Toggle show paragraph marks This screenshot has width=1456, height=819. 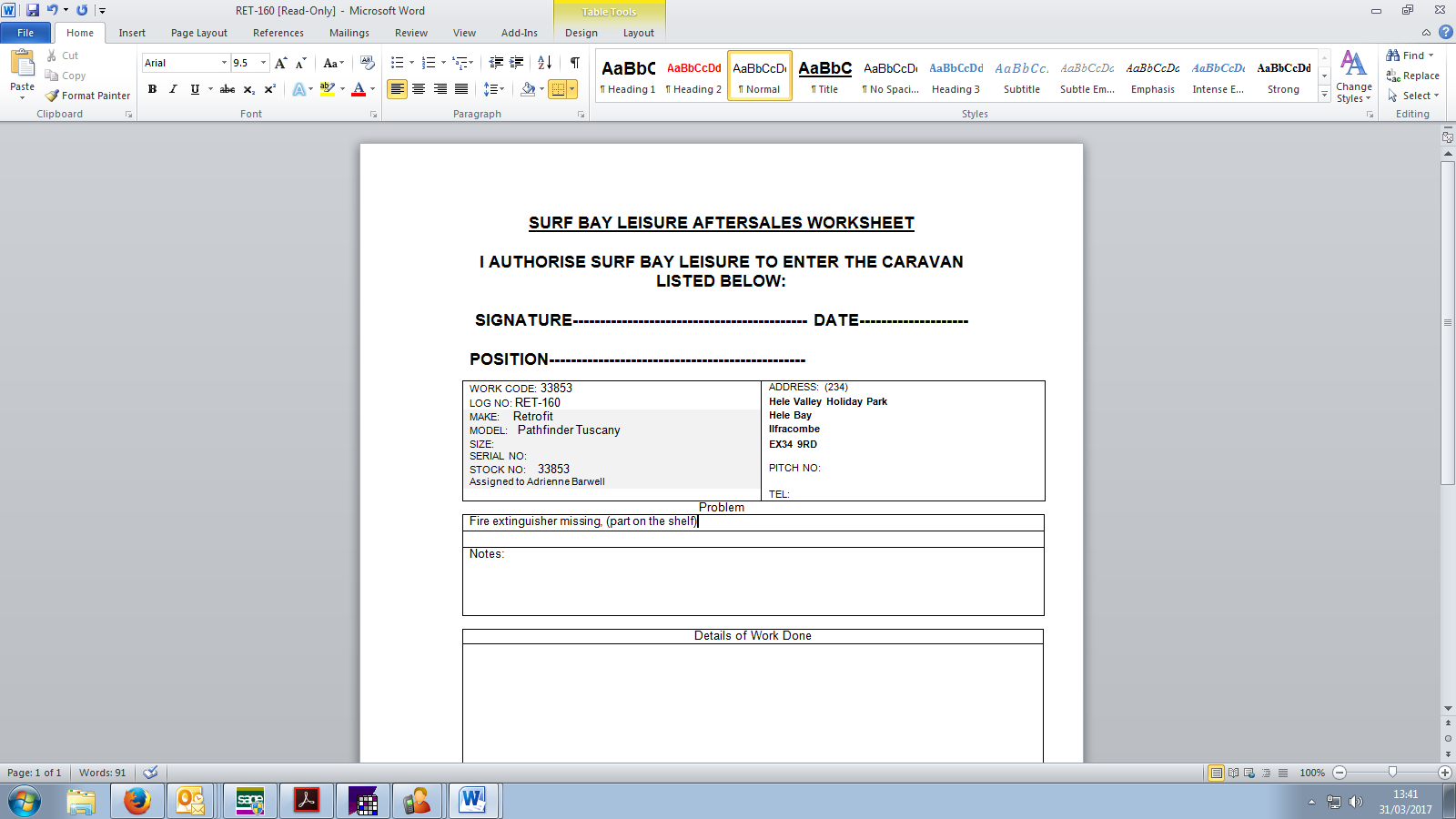tap(575, 63)
